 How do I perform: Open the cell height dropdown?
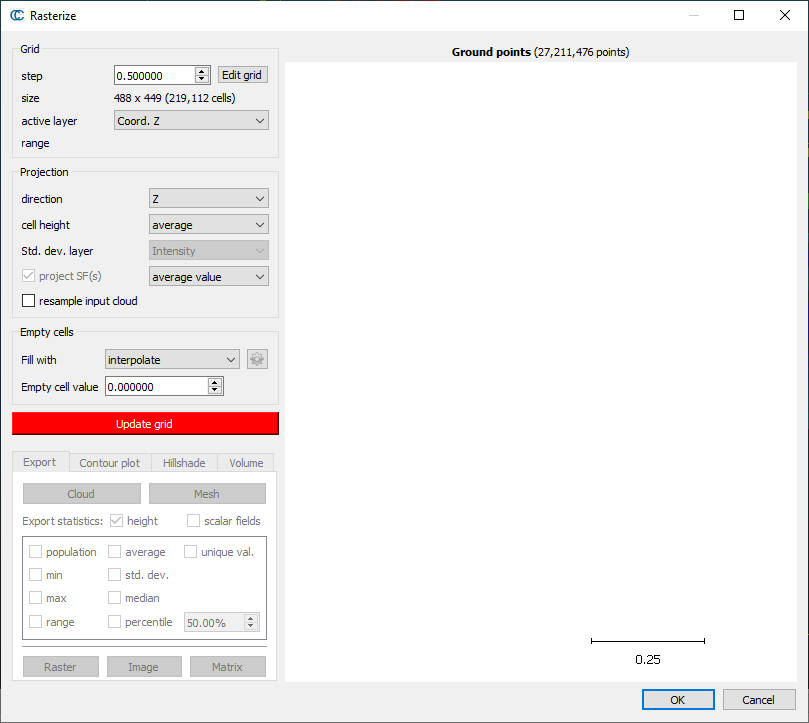tap(208, 225)
